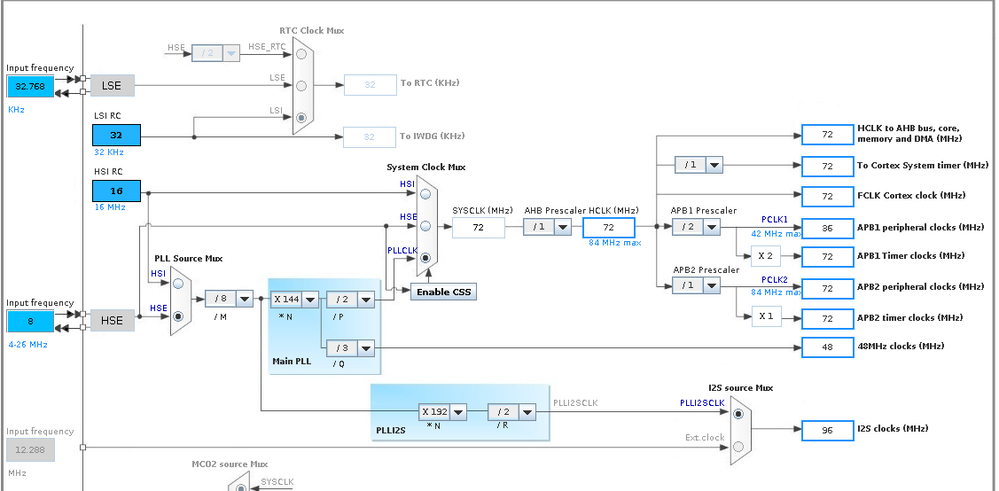Click the Enable CSS button
The image size is (999, 491).
(x=443, y=292)
